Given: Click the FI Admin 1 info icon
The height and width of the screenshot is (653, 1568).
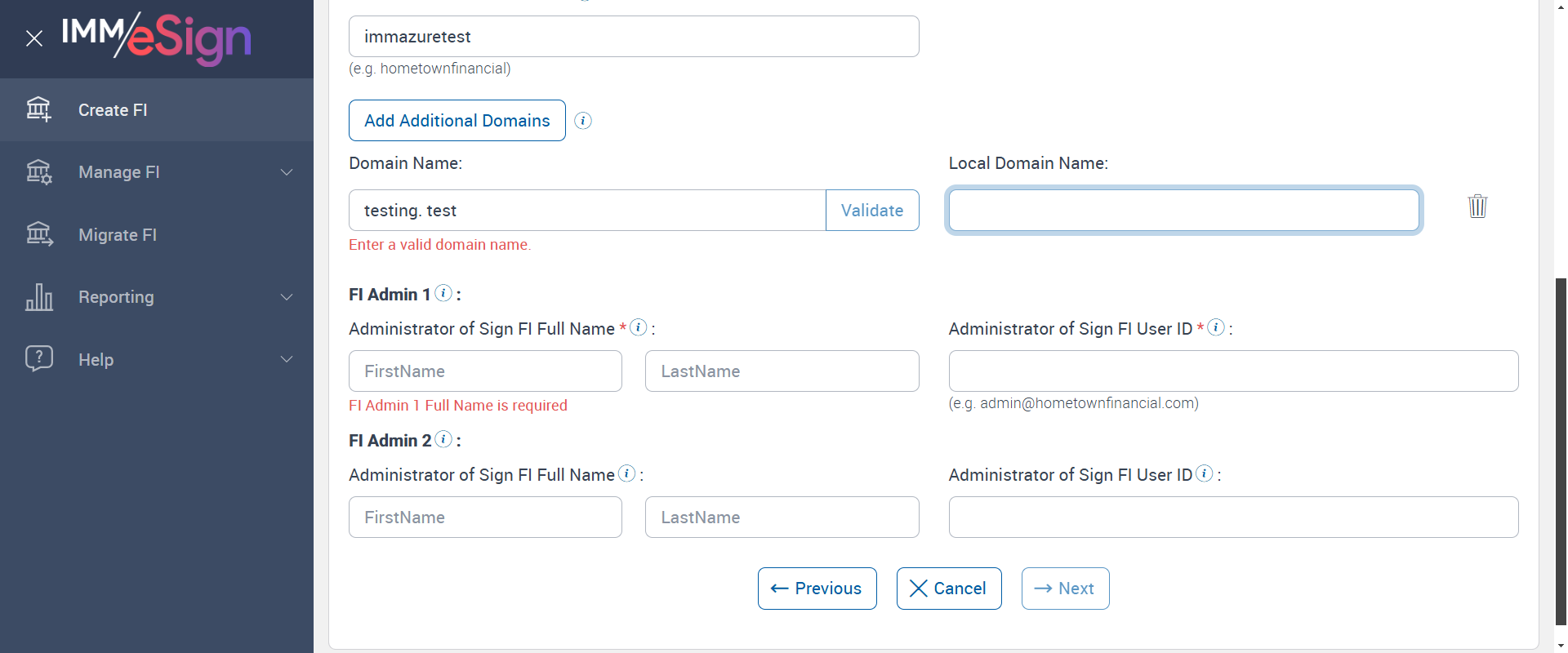Looking at the screenshot, I should click(x=443, y=293).
